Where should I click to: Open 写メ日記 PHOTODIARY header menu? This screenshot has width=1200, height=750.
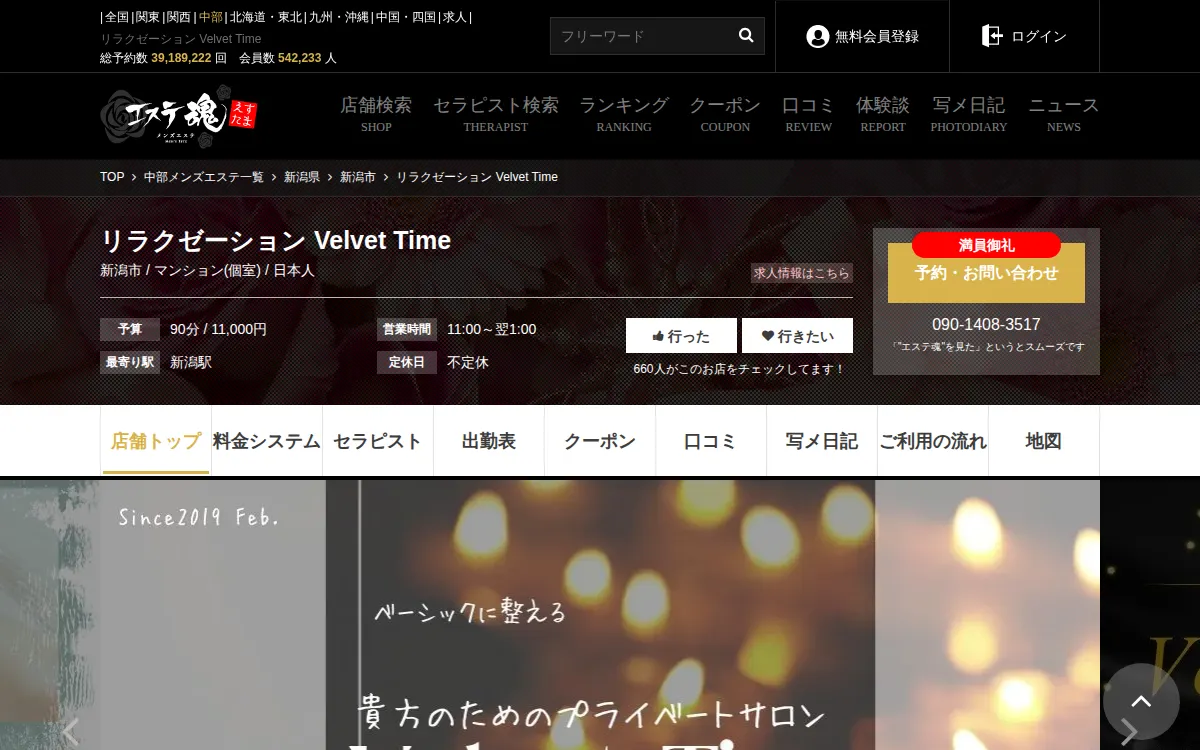coord(969,114)
